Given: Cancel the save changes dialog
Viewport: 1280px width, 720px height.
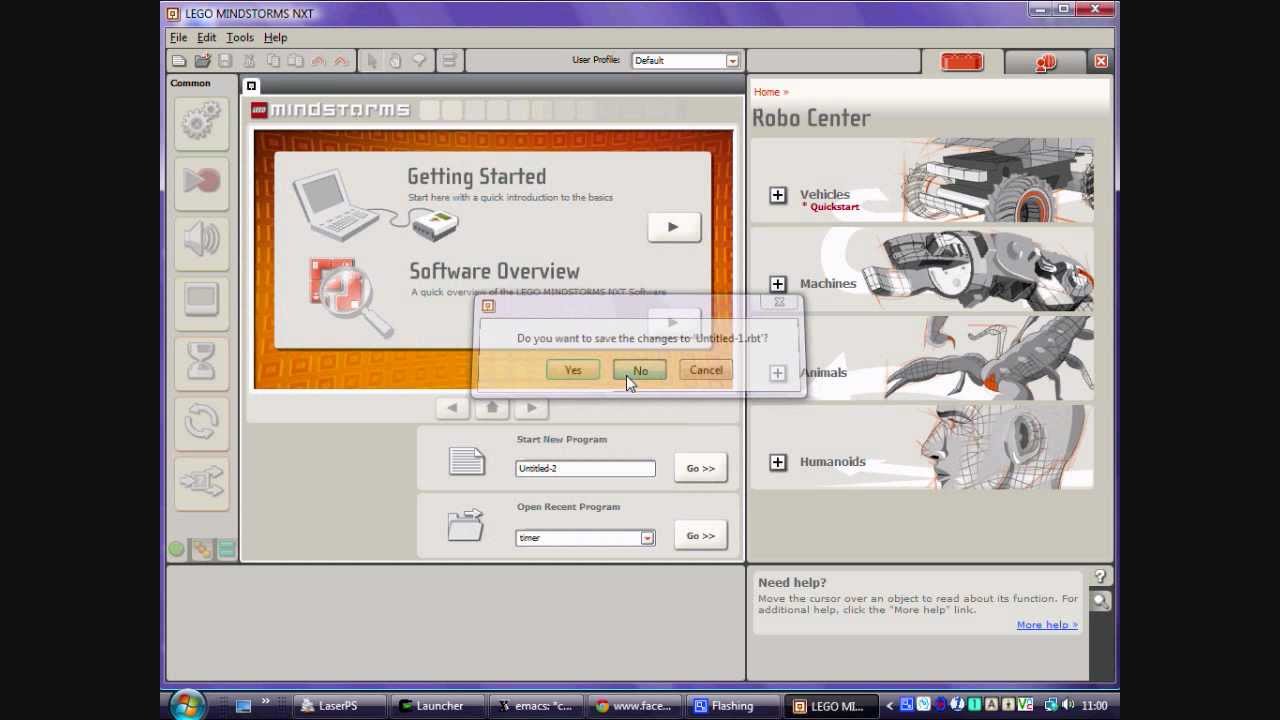Looking at the screenshot, I should click(706, 370).
